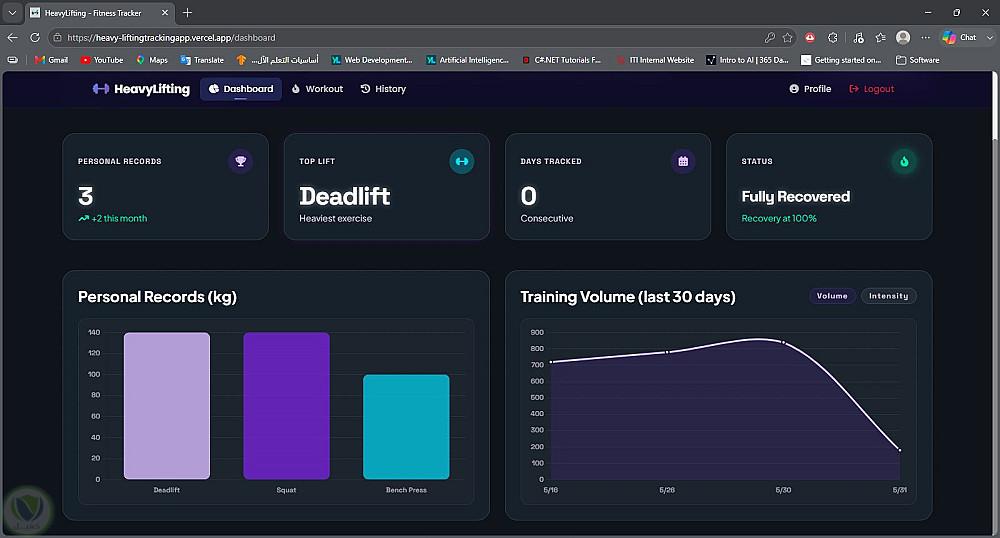Click the flame icon in Status card
This screenshot has height=538, width=1000.
[x=904, y=161]
